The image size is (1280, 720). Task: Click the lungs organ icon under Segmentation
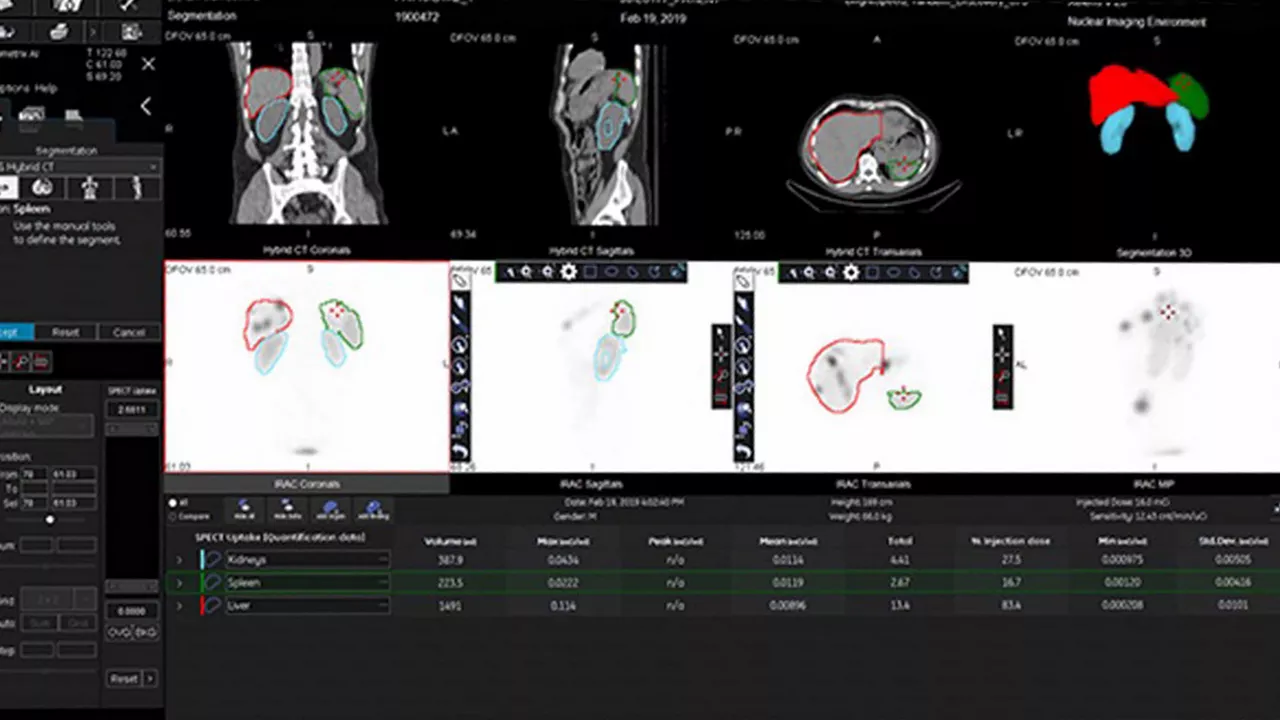coord(42,188)
